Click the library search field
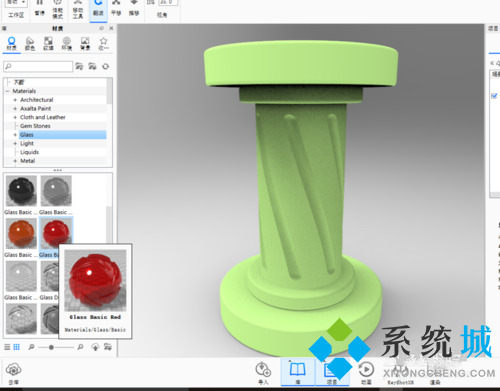Viewport: 500px width, 391px height. click(38, 66)
